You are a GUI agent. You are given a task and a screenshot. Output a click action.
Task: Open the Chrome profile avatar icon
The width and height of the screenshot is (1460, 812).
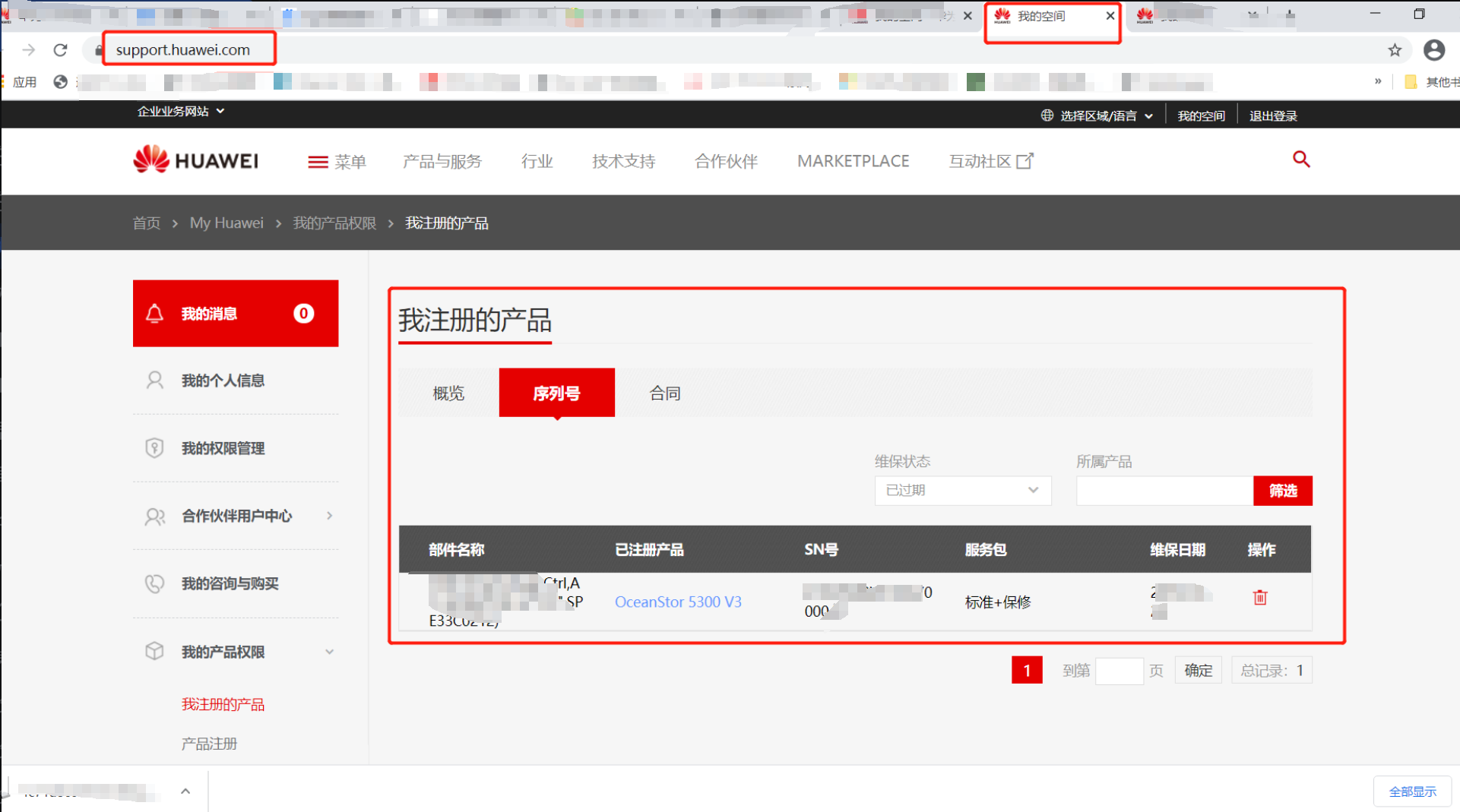(1434, 50)
